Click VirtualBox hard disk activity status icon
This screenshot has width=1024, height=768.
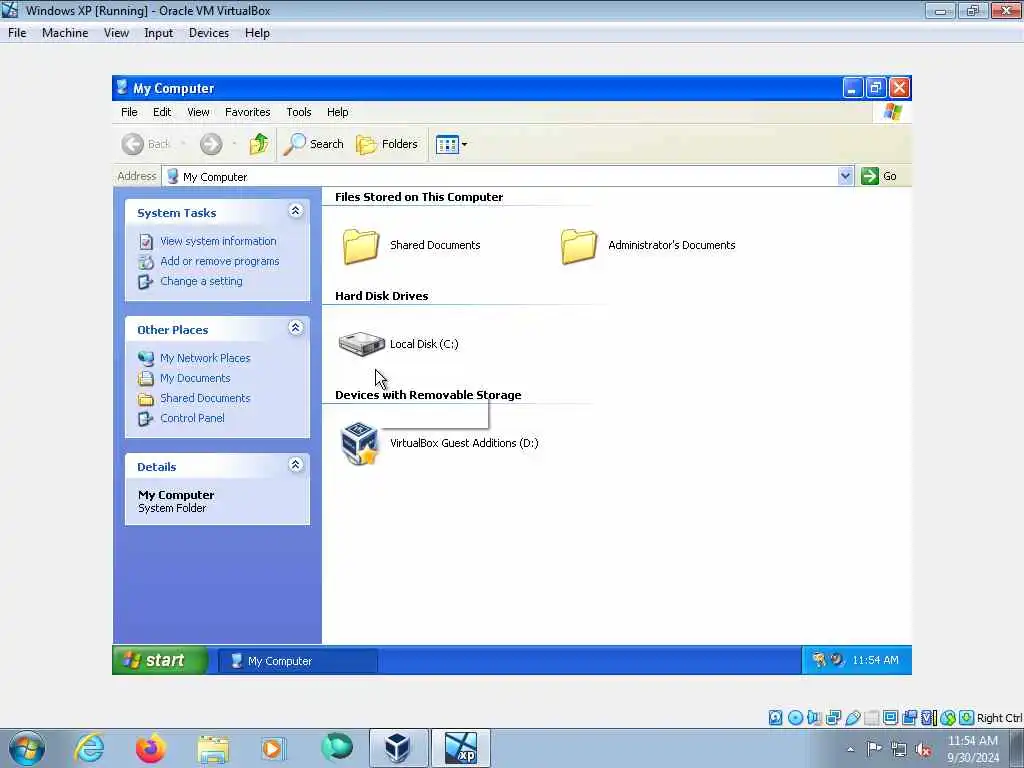(x=775, y=718)
